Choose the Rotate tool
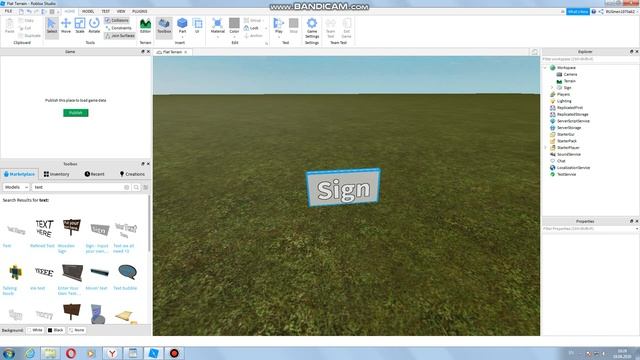Image resolution: width=640 pixels, height=360 pixels. (94, 26)
